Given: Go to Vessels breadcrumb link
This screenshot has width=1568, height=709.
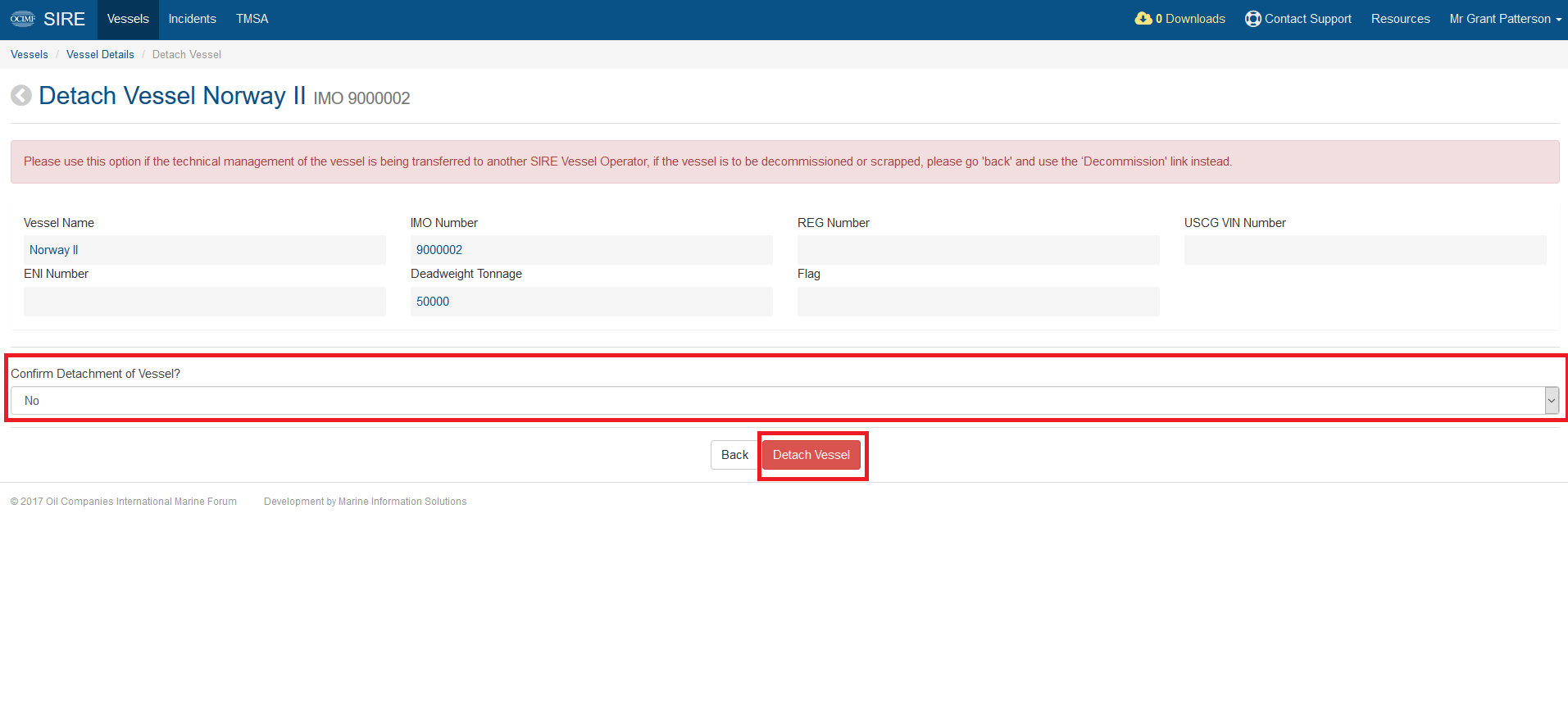Looking at the screenshot, I should tap(30, 54).
